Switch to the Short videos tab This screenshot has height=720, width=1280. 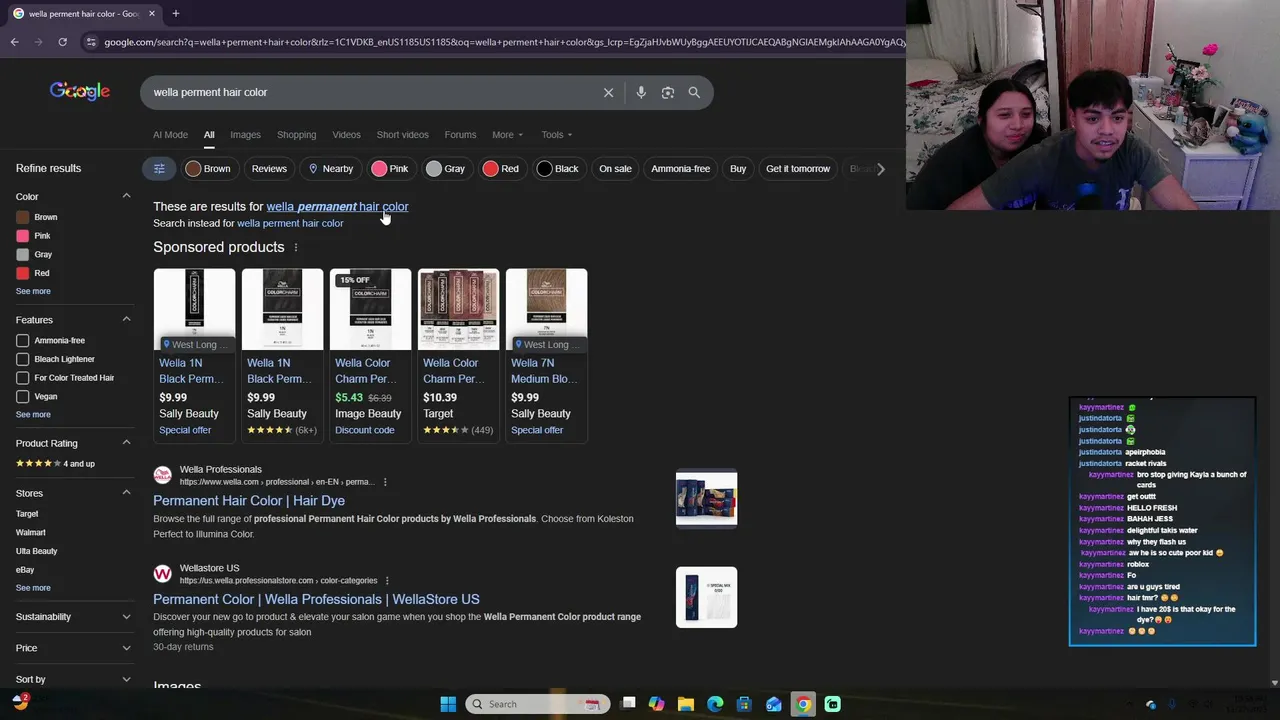click(402, 135)
